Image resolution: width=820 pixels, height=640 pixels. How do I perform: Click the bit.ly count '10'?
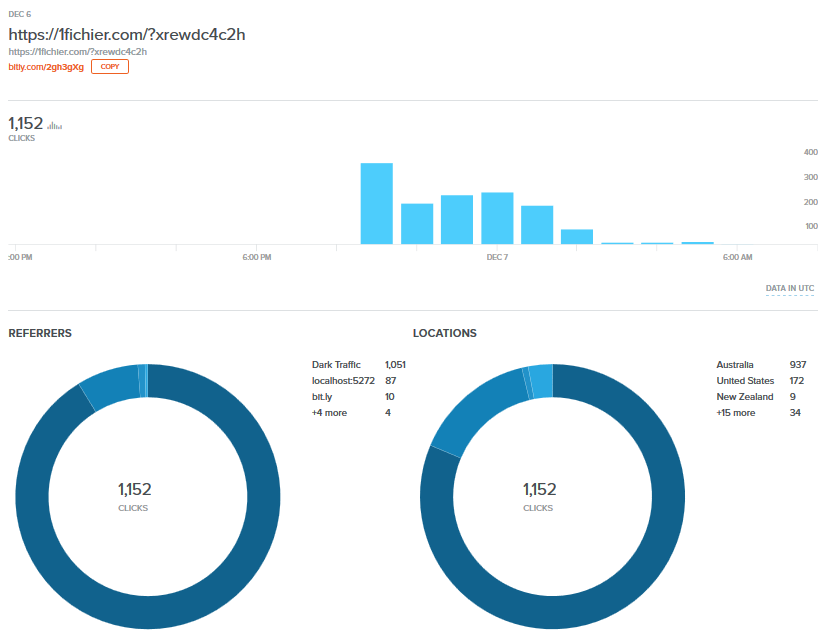[x=390, y=397]
